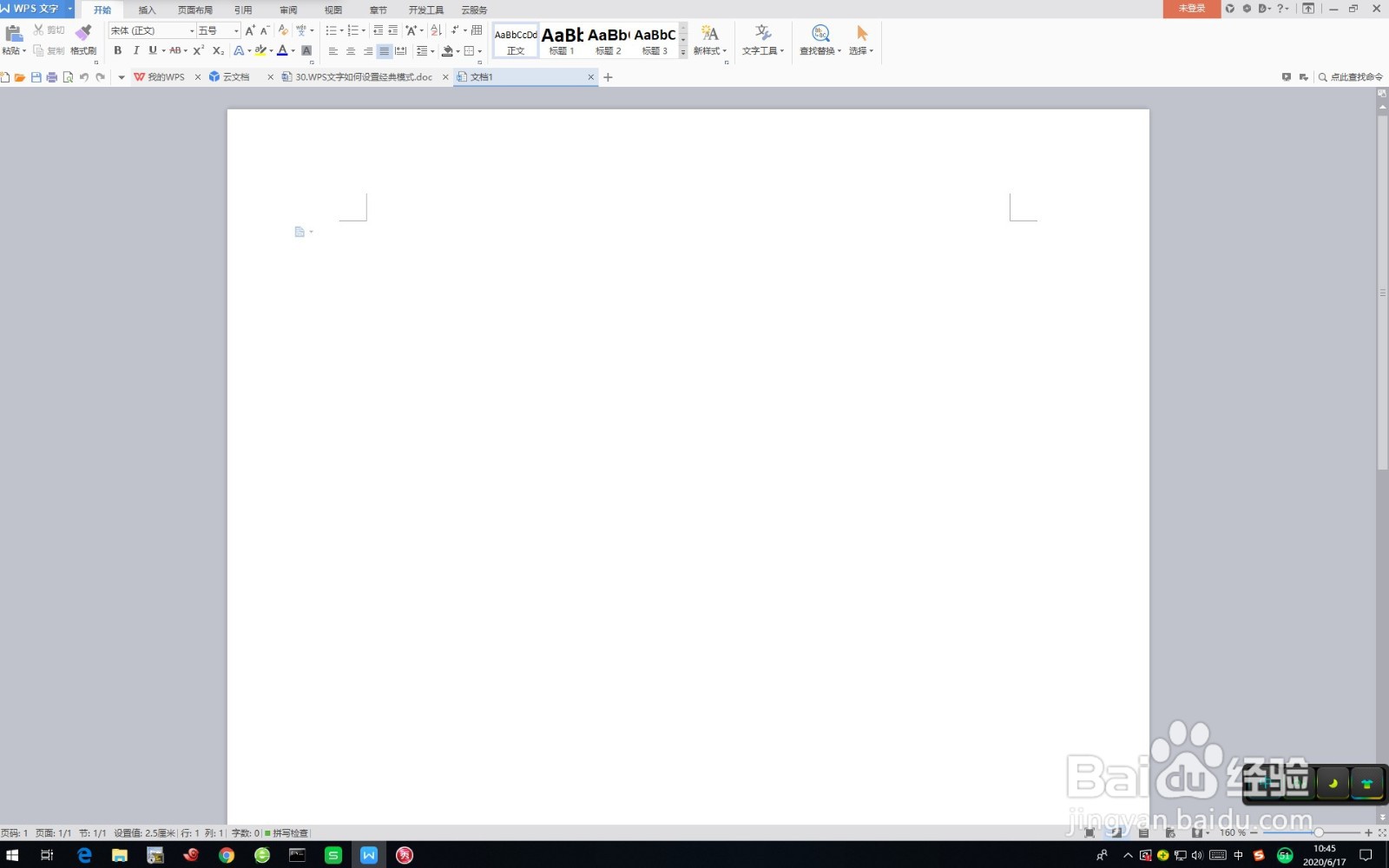Open WeChat from the taskbar
The image size is (1389, 868).
click(333, 855)
